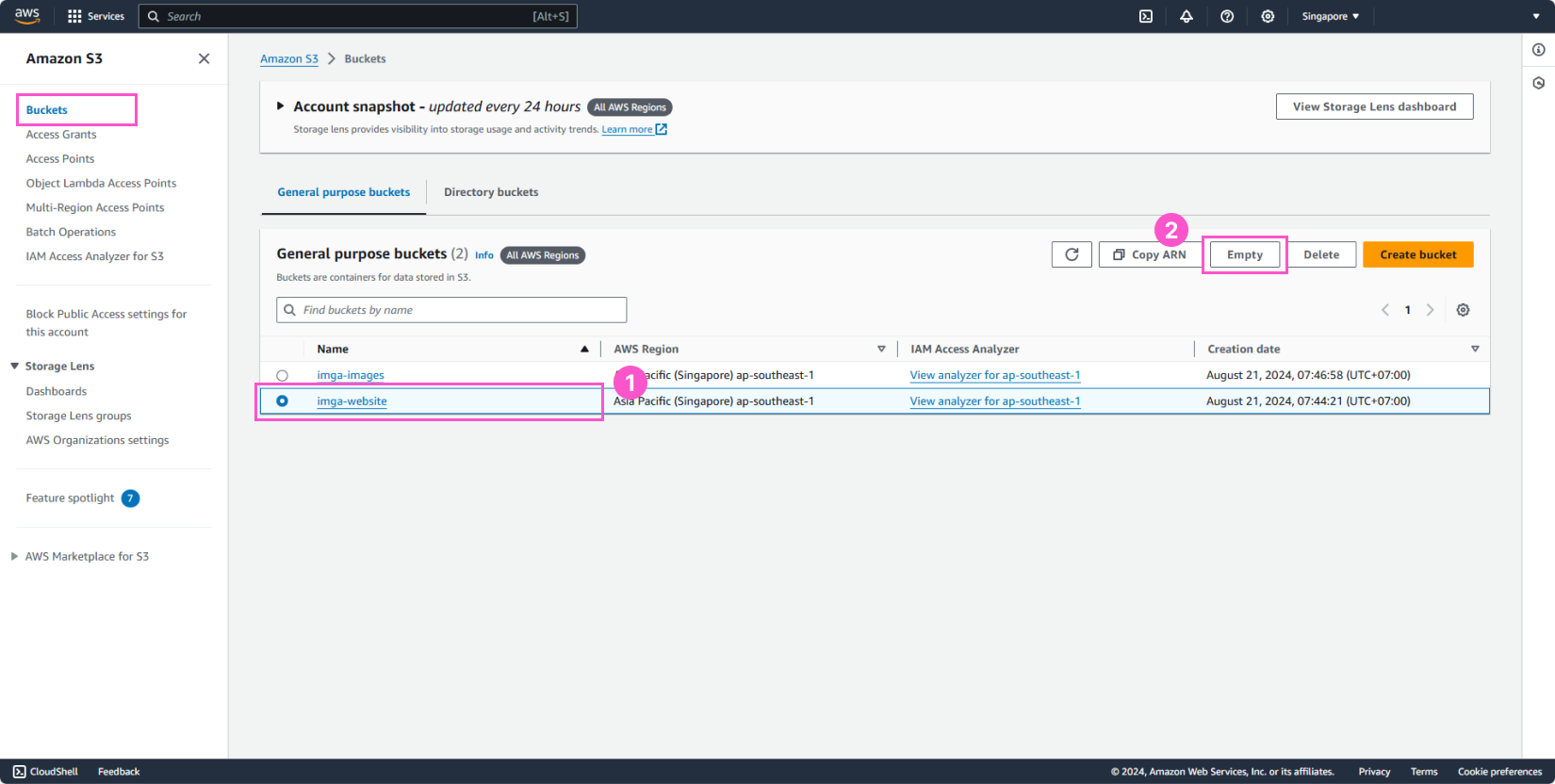Open Storage Lens groups
This screenshot has height=784, width=1555.
pos(78,416)
